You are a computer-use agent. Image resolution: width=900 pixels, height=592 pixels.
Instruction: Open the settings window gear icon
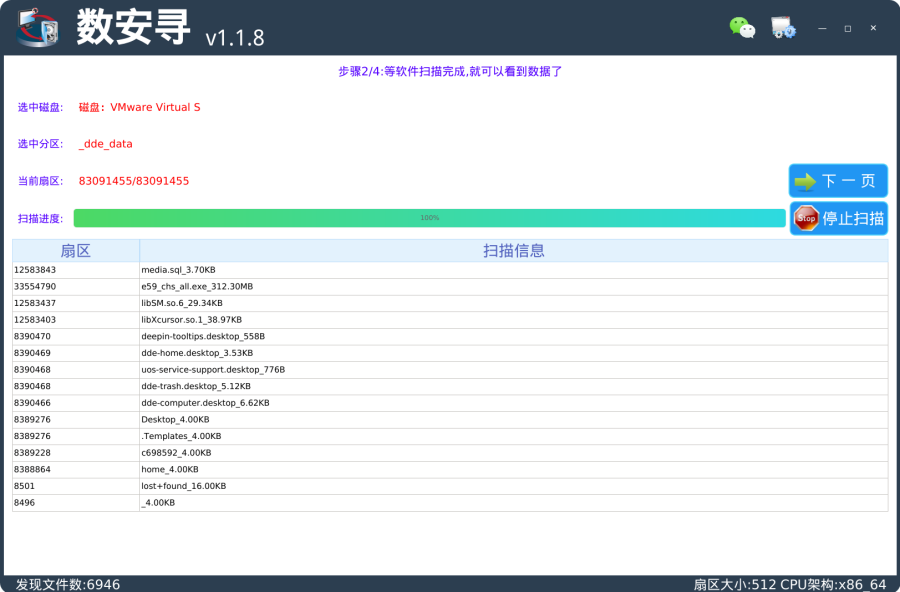tap(783, 28)
